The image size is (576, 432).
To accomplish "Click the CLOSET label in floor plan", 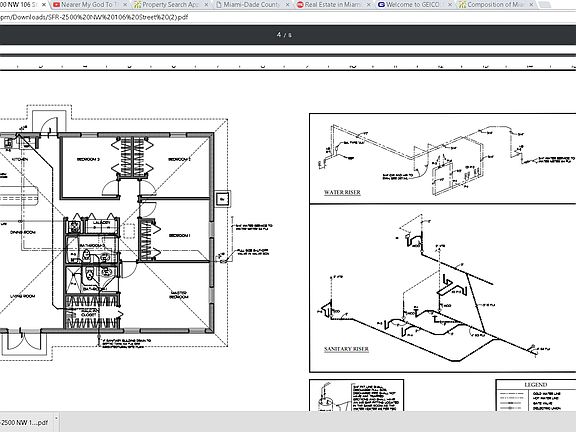I will 88,315.
